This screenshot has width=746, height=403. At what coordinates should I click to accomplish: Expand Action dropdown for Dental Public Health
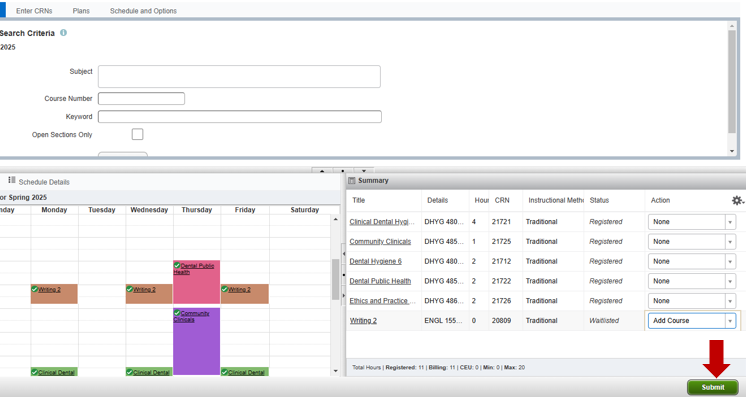(730, 281)
